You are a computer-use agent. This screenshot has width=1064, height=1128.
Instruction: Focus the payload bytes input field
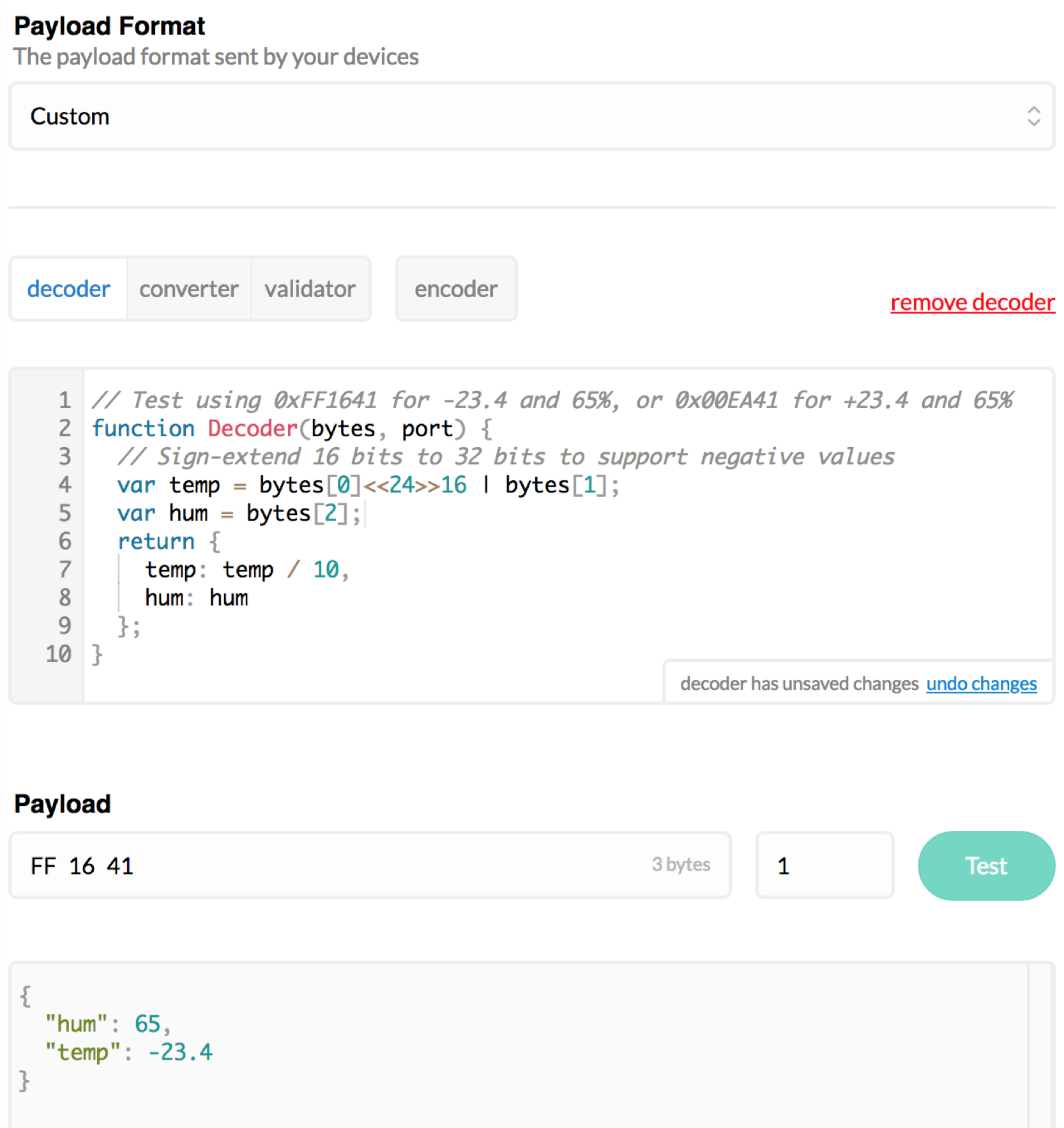(x=370, y=865)
